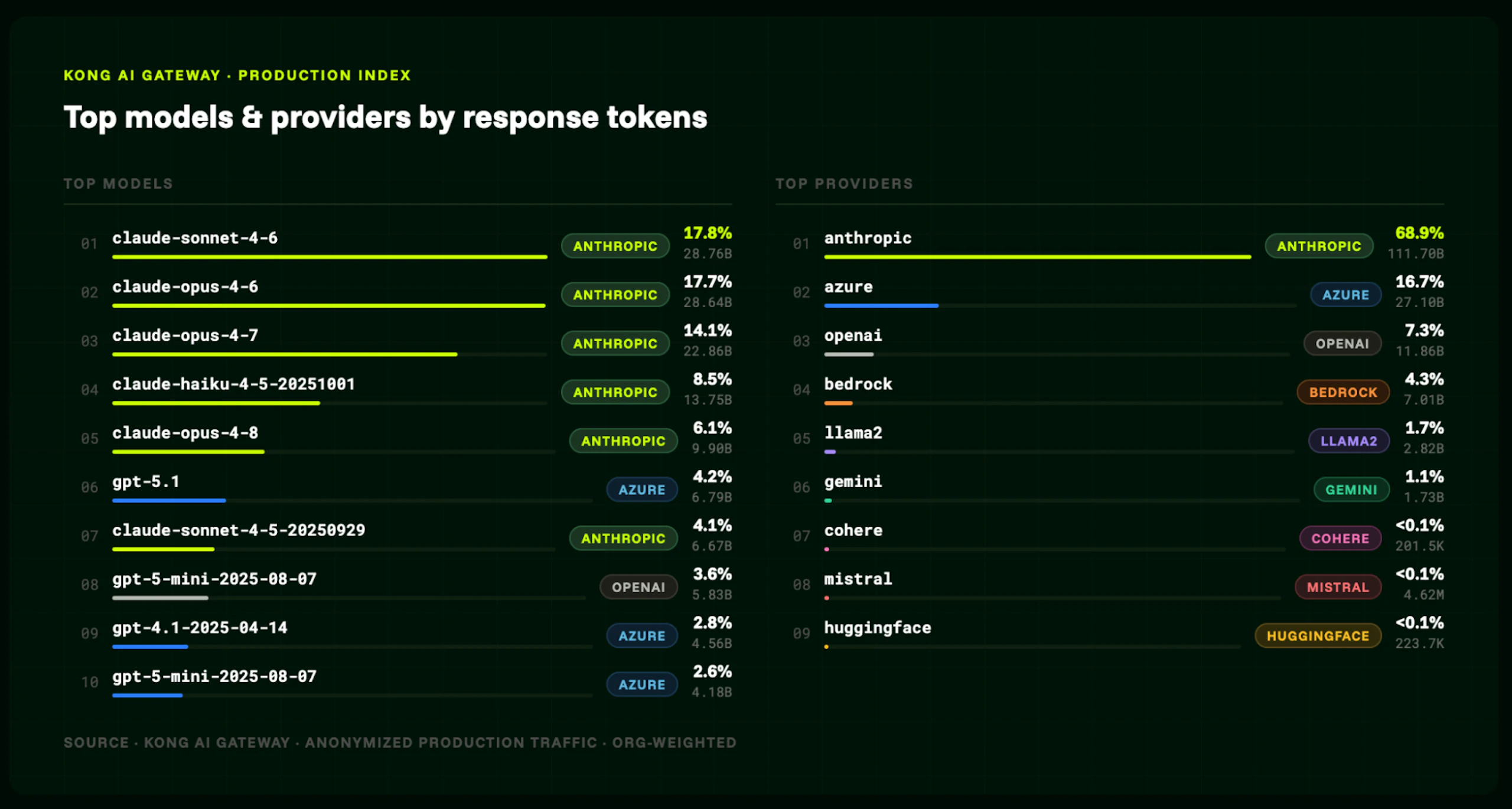Click the 17.8% share value

[708, 233]
